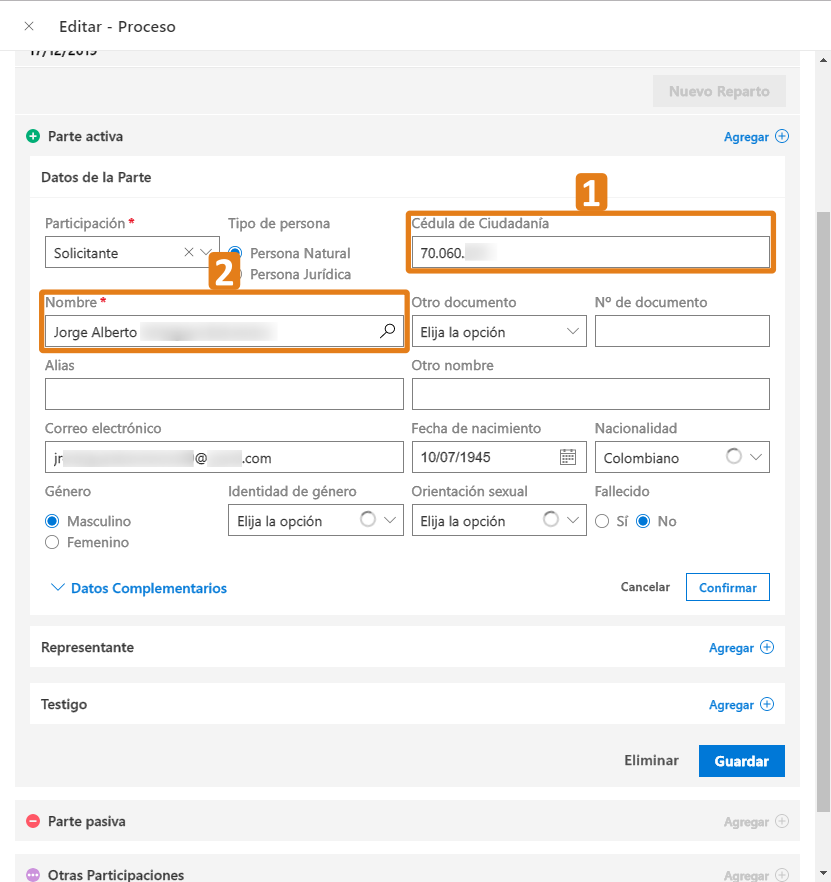Mark Fallecido as Sí
Screen dimensions: 831x882
pyautogui.click(x=602, y=521)
